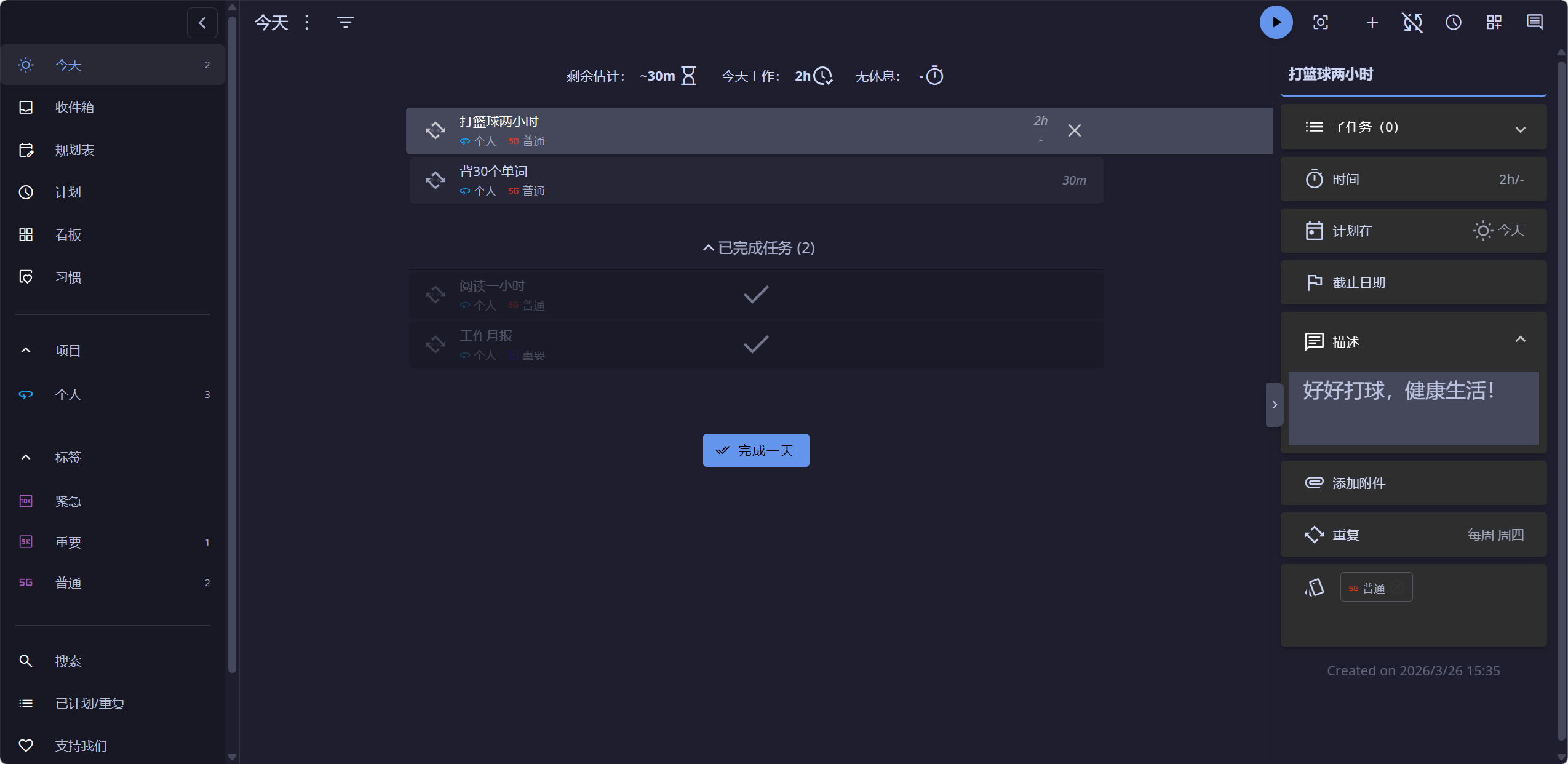Open the schedule clock icon in the toolbar
Viewport: 1568px width, 764px height.
1453,23
